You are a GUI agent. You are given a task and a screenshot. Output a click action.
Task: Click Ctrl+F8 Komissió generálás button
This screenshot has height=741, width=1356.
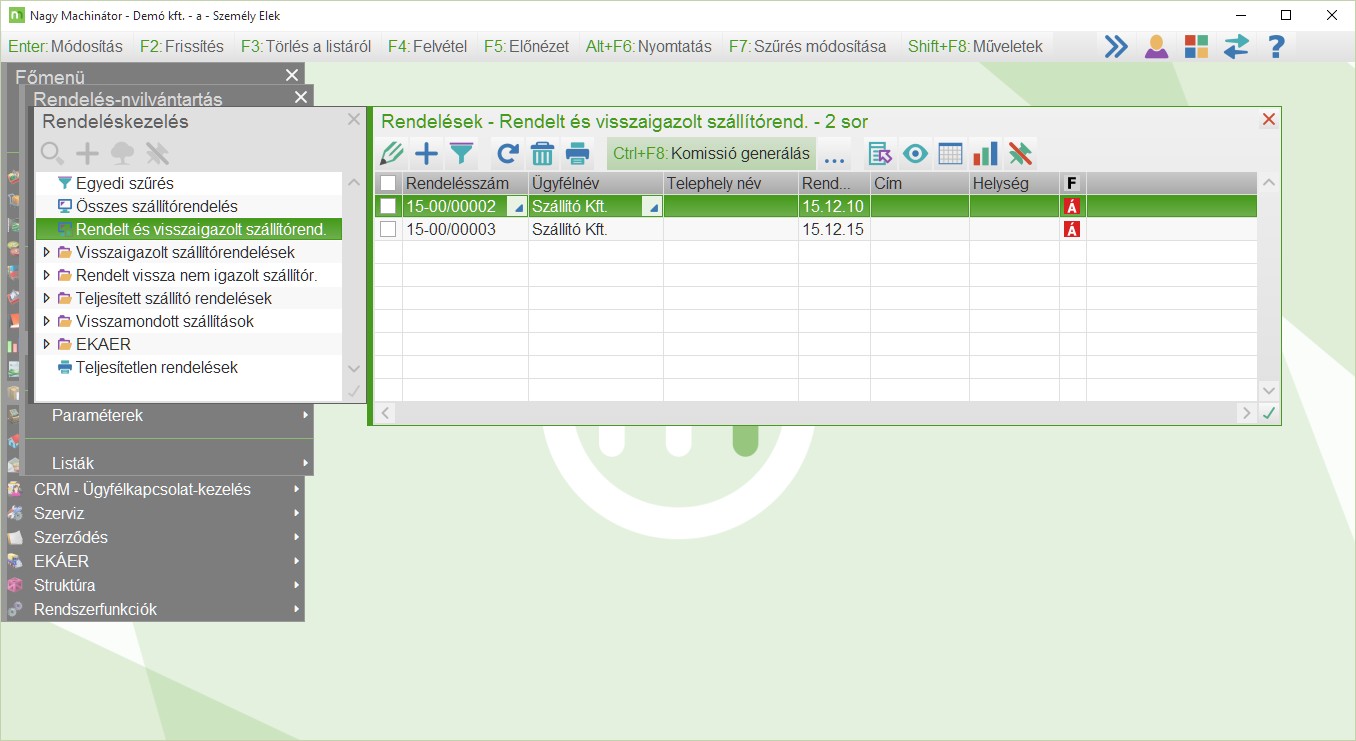pyautogui.click(x=711, y=154)
